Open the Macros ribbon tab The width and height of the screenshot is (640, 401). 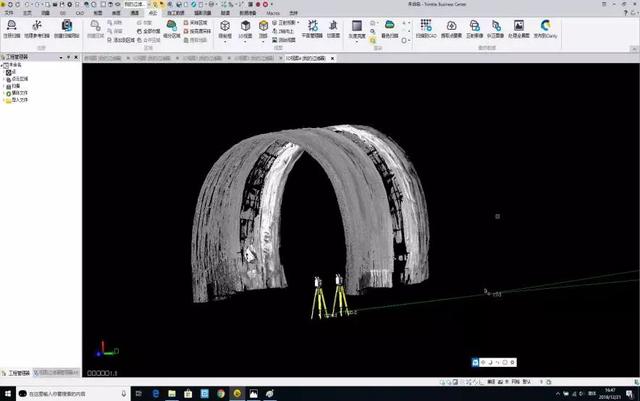273,13
